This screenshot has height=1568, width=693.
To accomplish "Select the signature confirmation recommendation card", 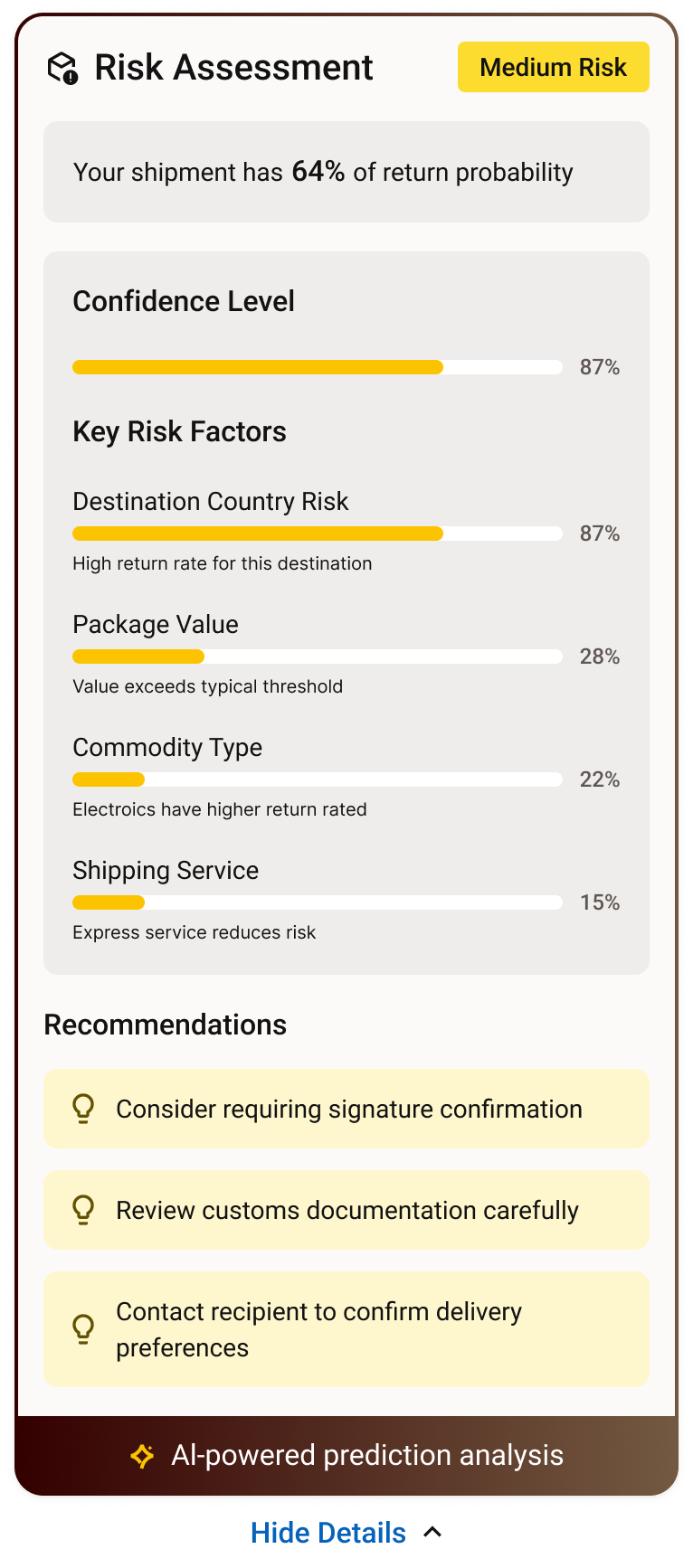I will coord(346,1109).
